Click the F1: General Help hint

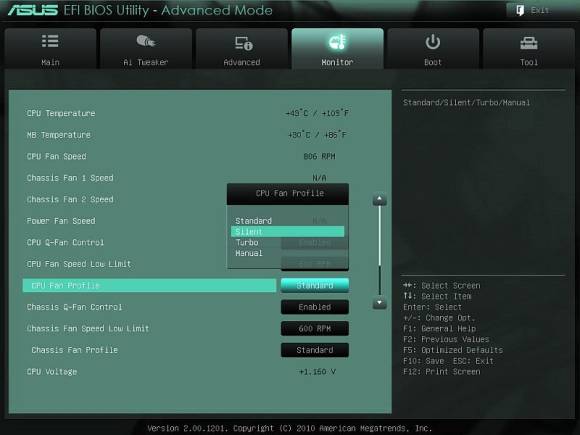click(x=440, y=328)
